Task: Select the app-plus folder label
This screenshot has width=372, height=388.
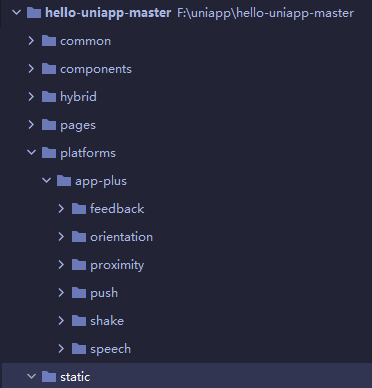Action: [x=101, y=182]
